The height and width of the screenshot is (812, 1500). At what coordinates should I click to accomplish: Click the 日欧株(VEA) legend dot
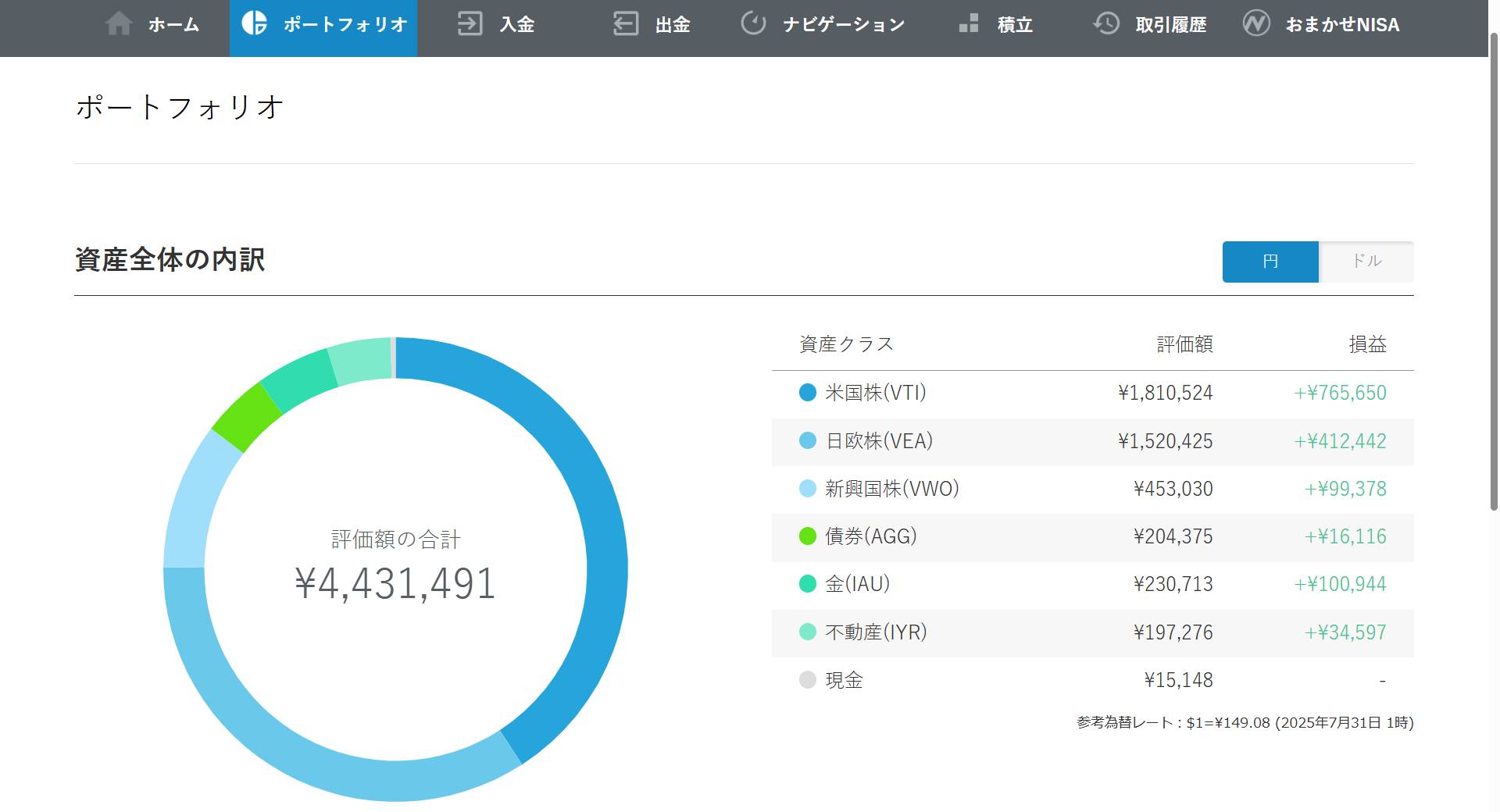[x=808, y=440]
